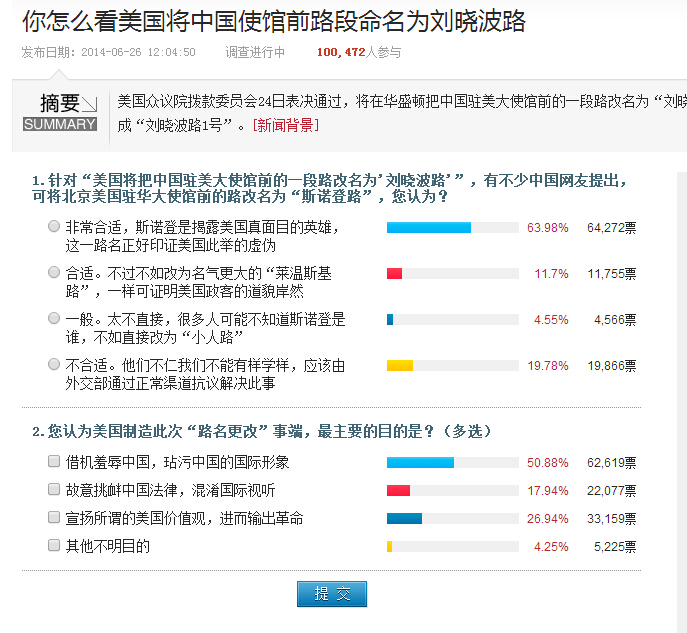Image resolution: width=687 pixels, height=633 pixels.
Task: Click the blue 50.88% result bar
Action: (x=420, y=463)
